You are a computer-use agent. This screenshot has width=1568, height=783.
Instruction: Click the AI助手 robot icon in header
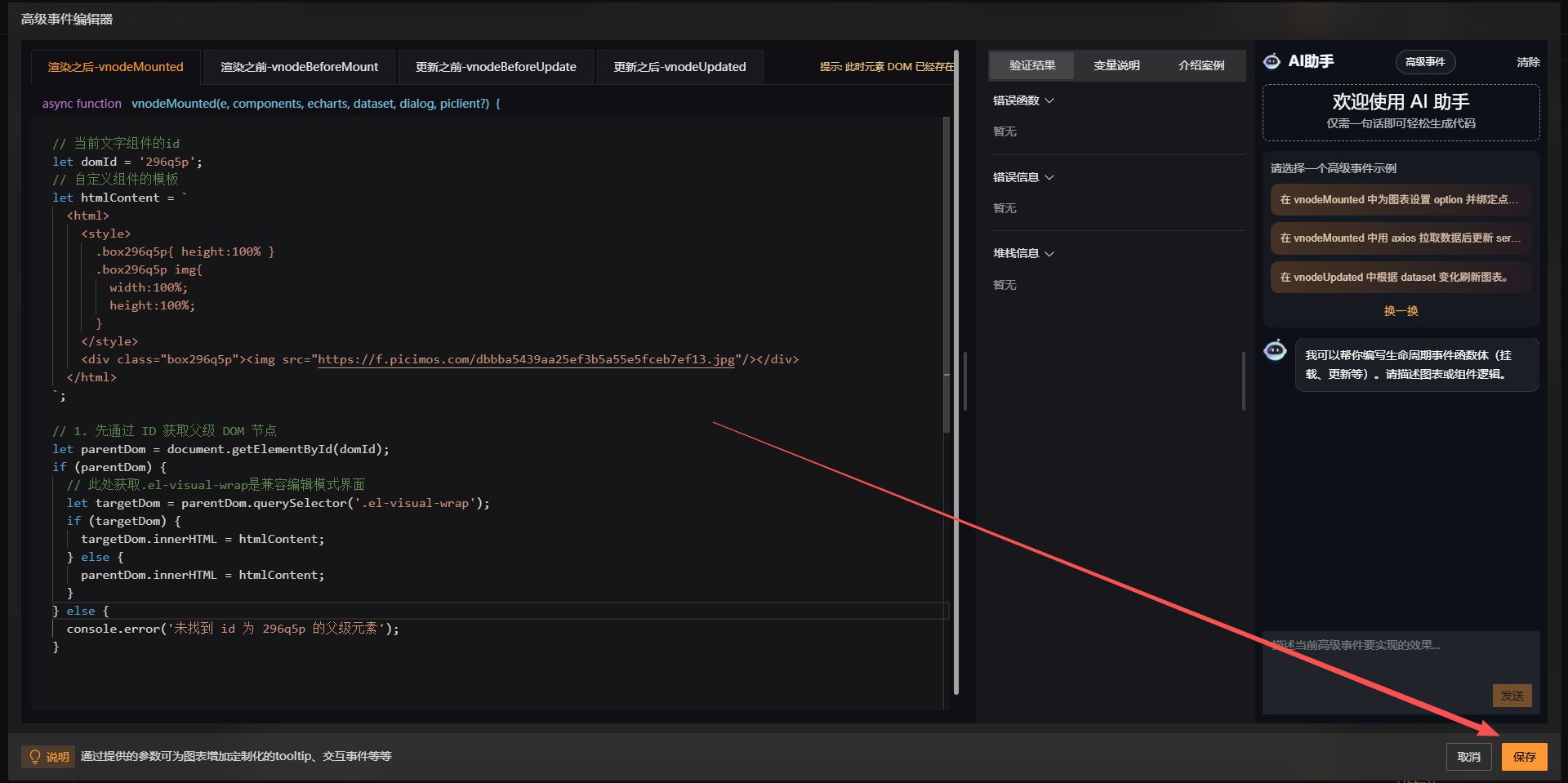(x=1272, y=61)
